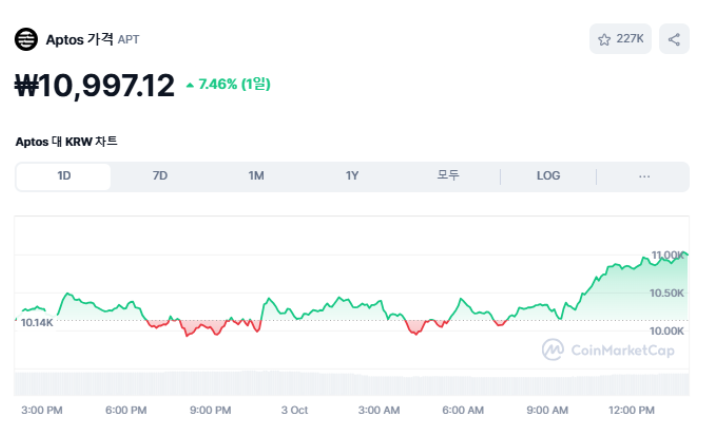Click the 11.00K y-axis label
Screen dimensions: 708x425
(x=667, y=255)
